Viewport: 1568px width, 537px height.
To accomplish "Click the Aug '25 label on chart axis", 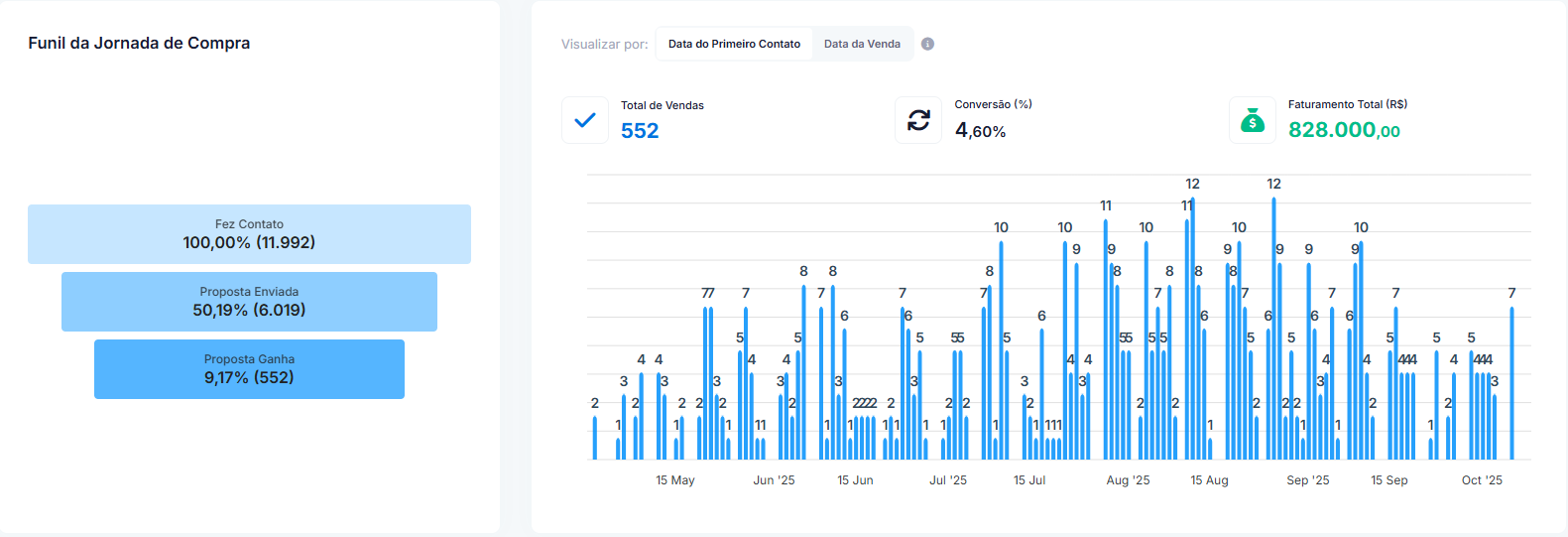I will 1128,480.
